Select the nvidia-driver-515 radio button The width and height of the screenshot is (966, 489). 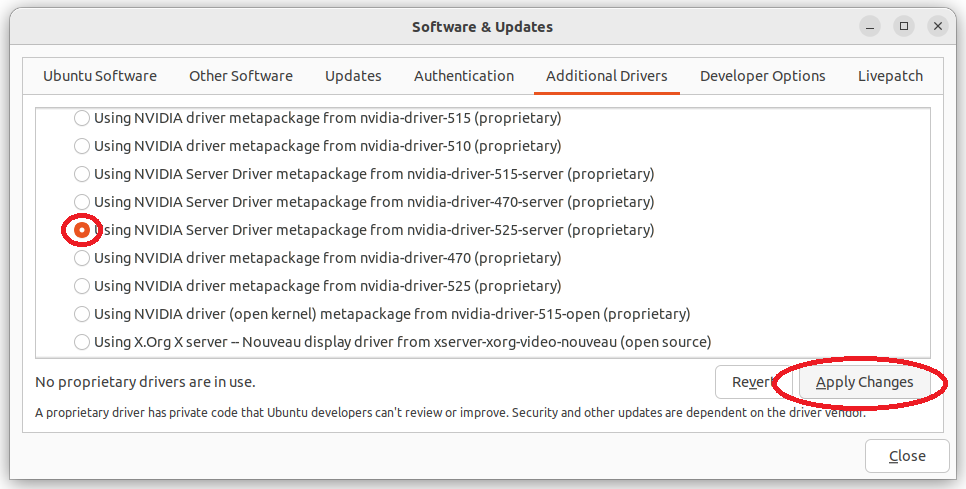[82, 118]
